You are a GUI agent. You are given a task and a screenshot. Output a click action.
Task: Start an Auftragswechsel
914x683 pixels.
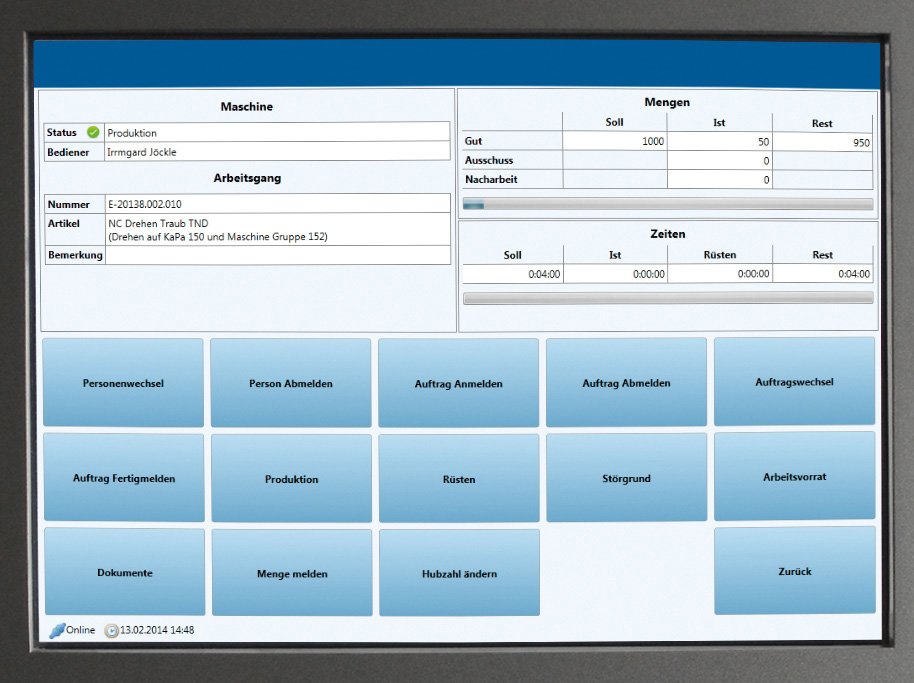point(794,381)
